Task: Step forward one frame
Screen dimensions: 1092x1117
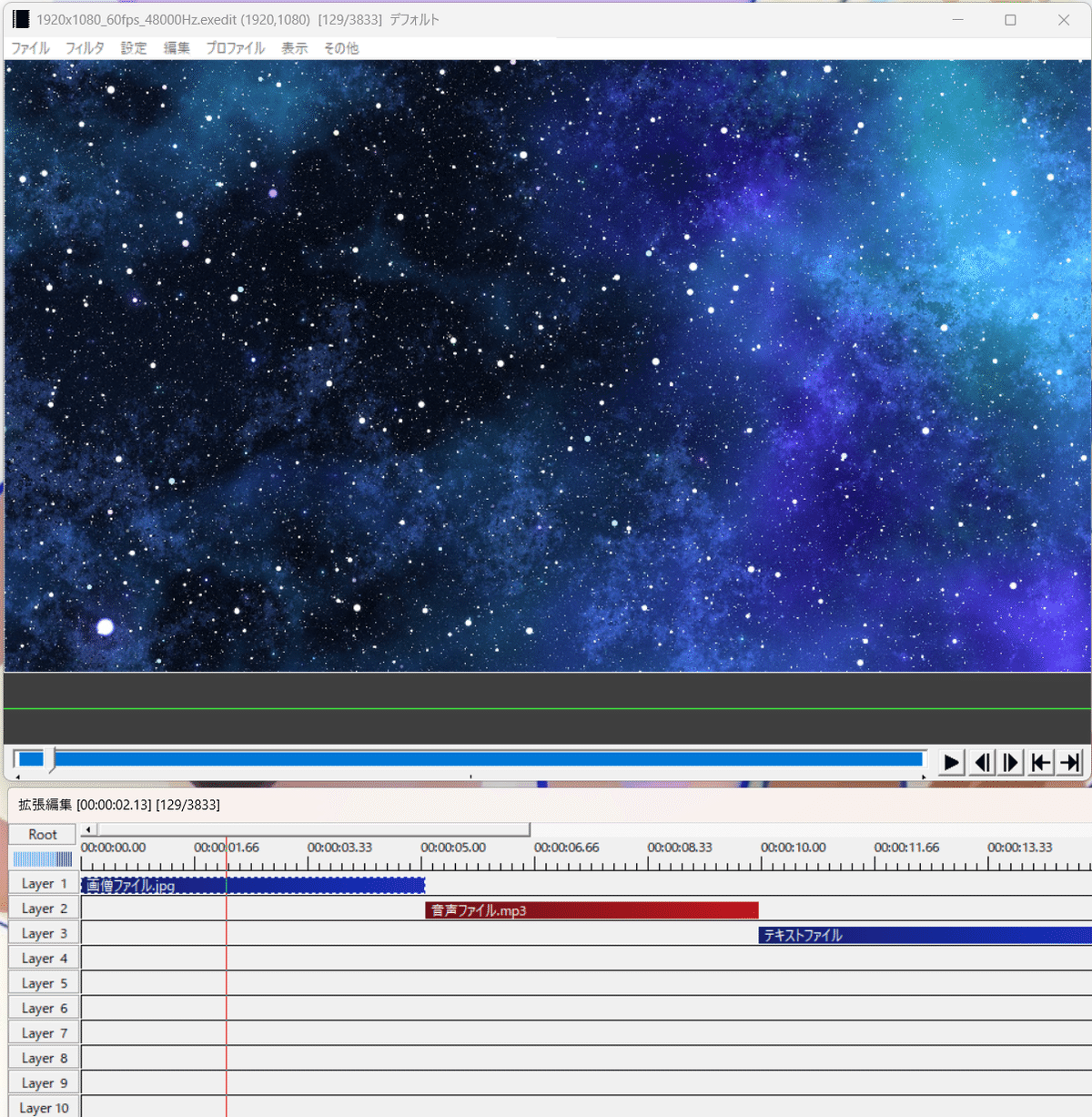Action: coord(1011,762)
